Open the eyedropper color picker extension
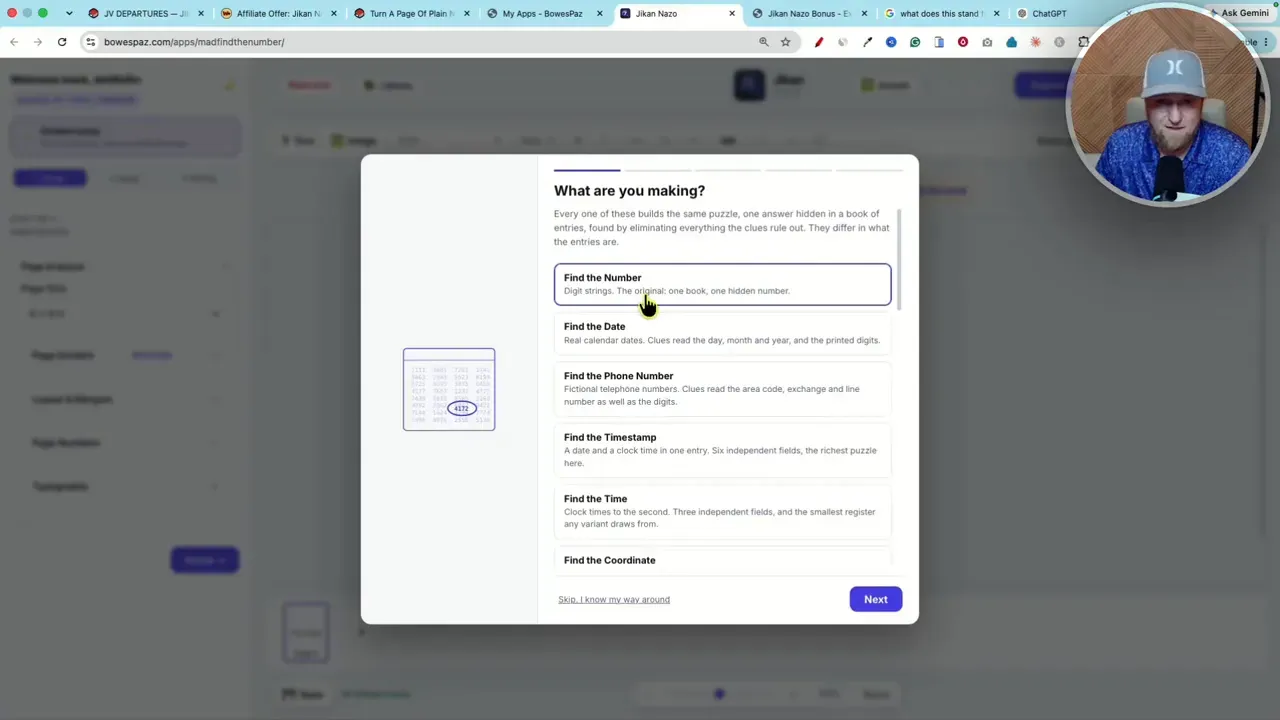The image size is (1280, 720). [x=867, y=42]
